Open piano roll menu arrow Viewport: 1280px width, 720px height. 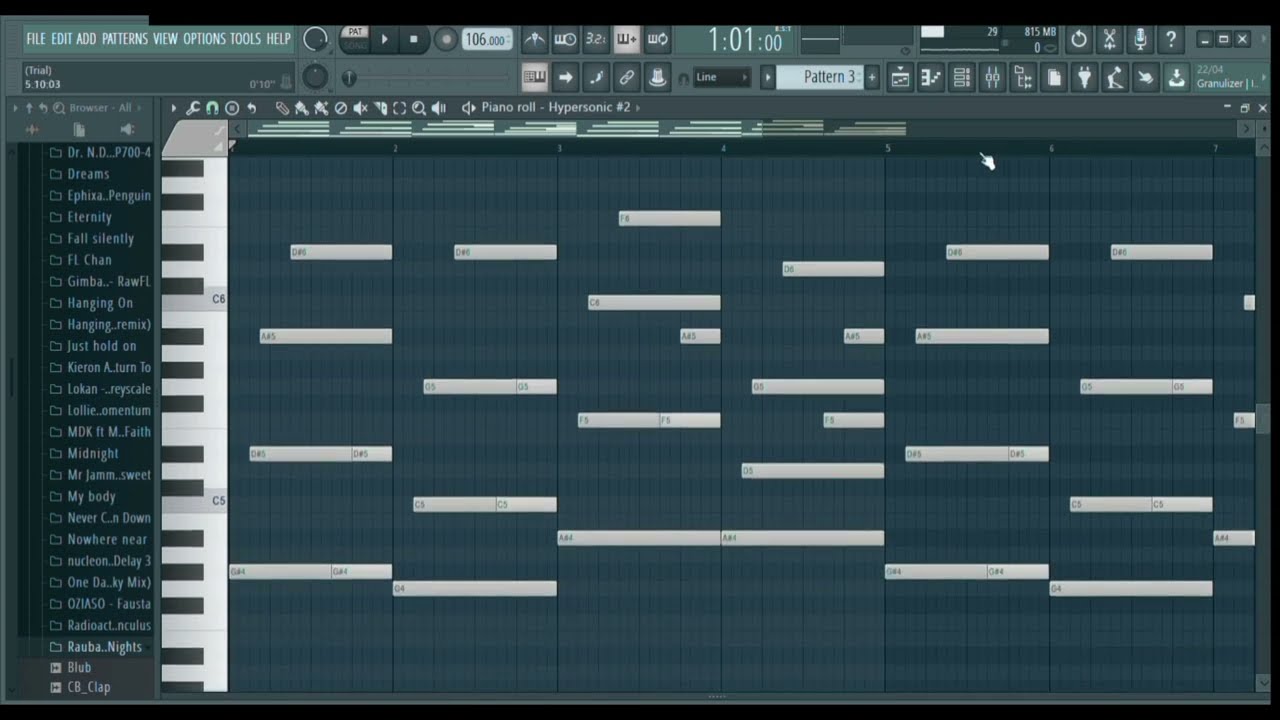click(x=174, y=108)
